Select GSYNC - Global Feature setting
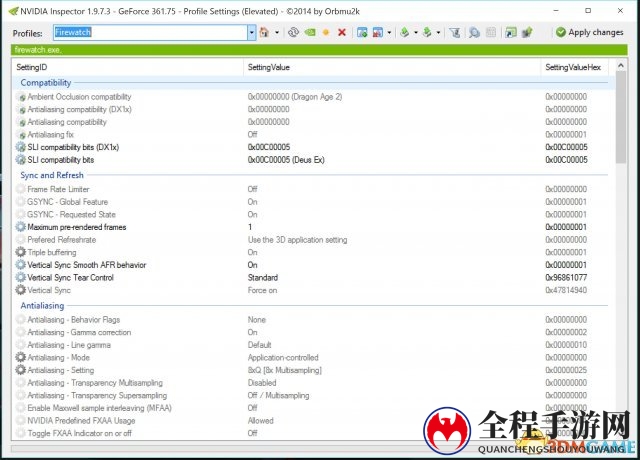Viewport: 640px width, 460px height. 67,202
